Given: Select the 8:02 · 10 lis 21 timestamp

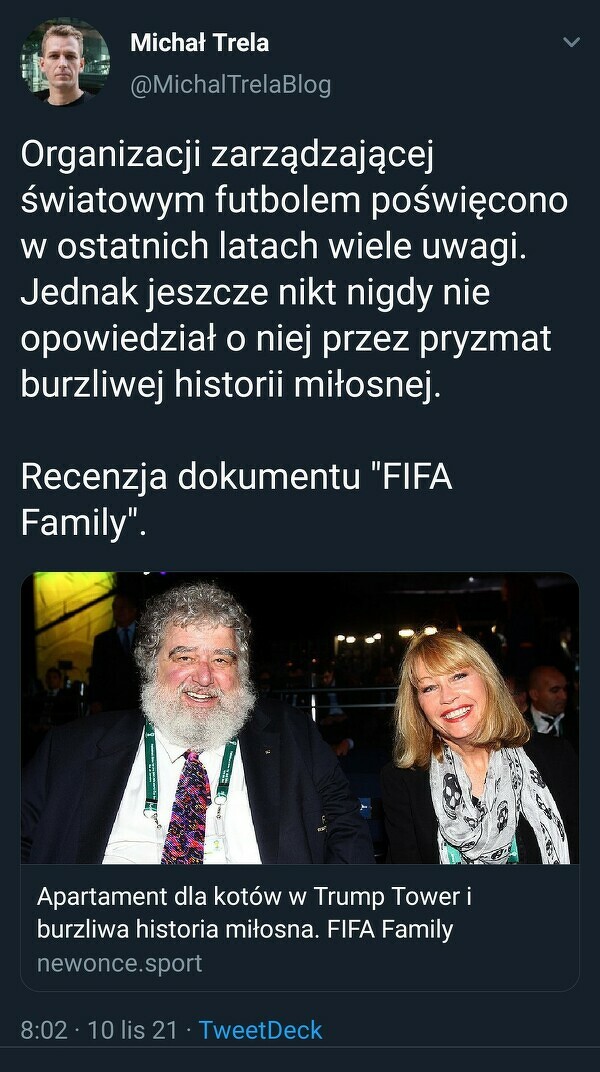Looking at the screenshot, I should tap(98, 1030).
